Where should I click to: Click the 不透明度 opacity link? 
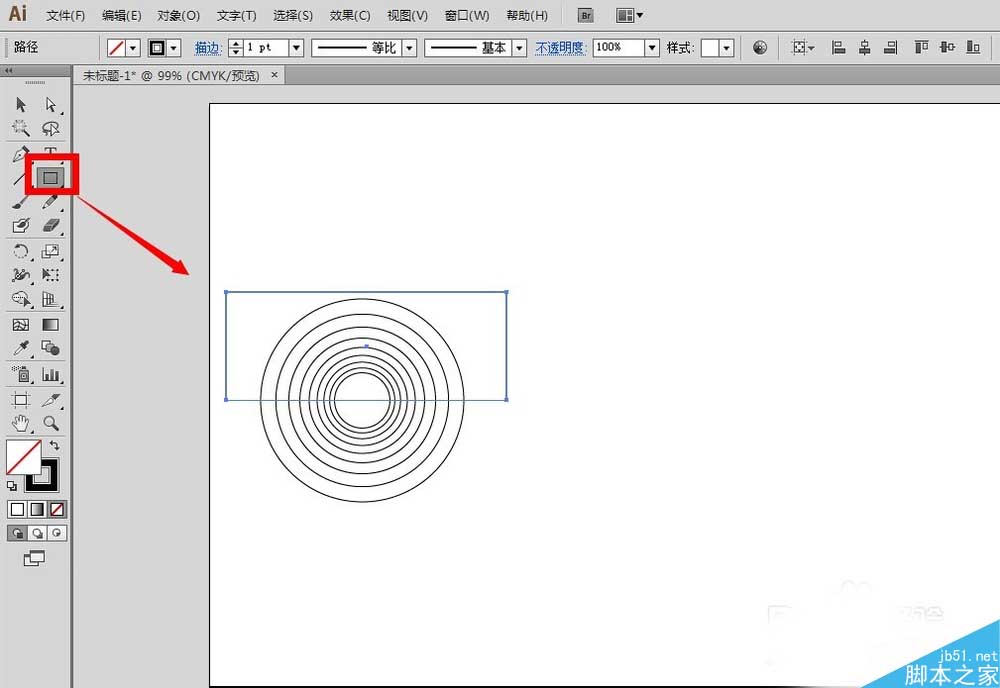coord(562,48)
